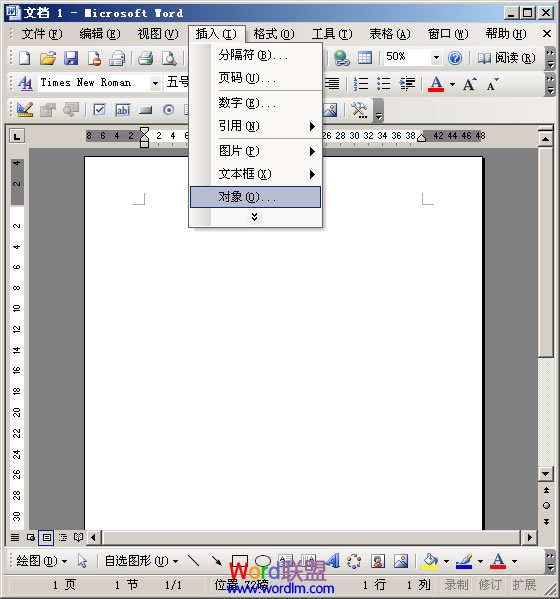This screenshot has height=599, width=560.
Task: Open the AutoShapes (自选图形) menu
Action: click(141, 561)
